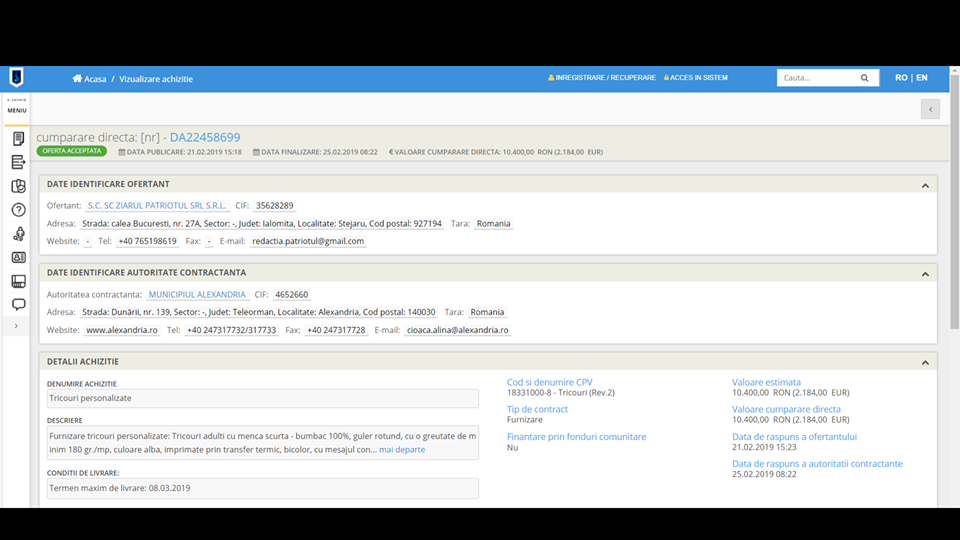The width and height of the screenshot is (960, 540).
Task: Open Inregistrare / Recuperare menu item
Action: (602, 78)
